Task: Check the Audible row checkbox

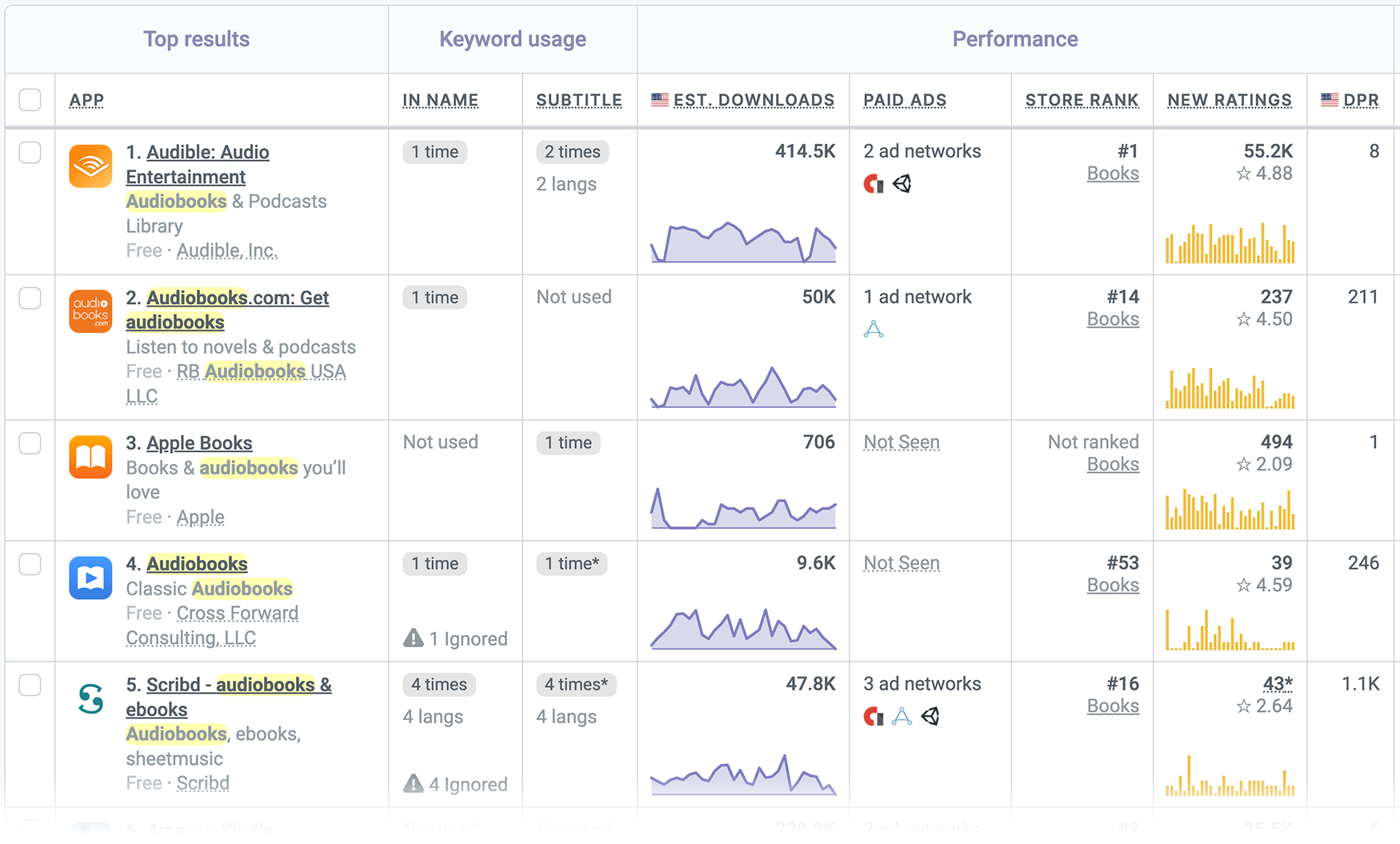Action: pos(30,152)
